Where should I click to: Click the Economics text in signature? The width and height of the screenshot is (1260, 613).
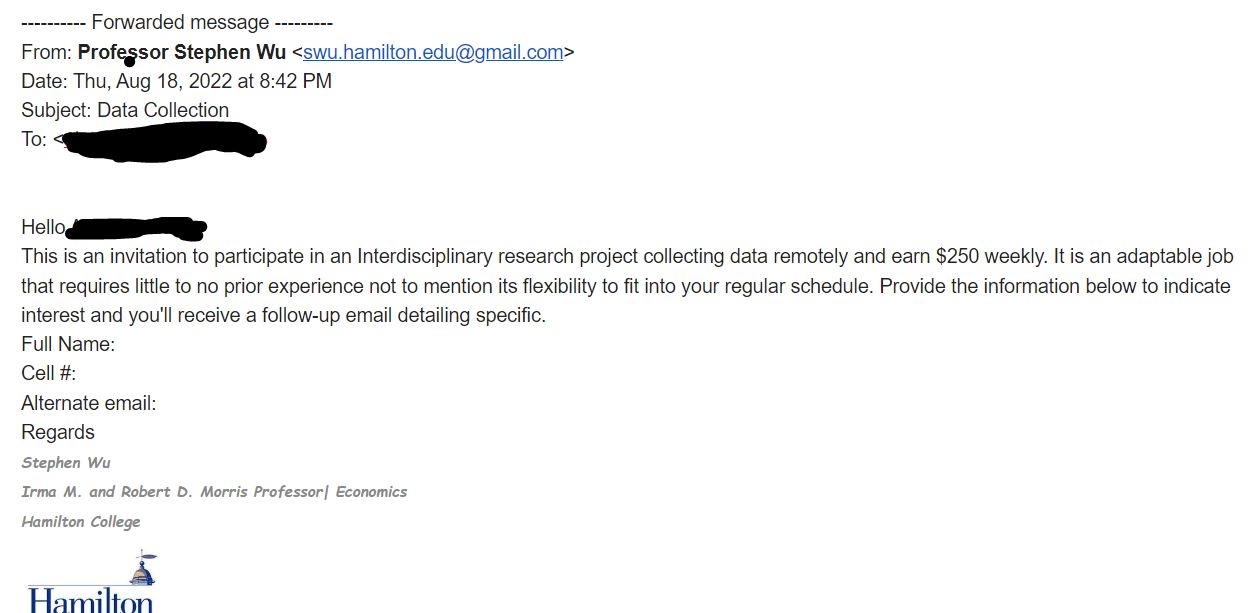372,491
